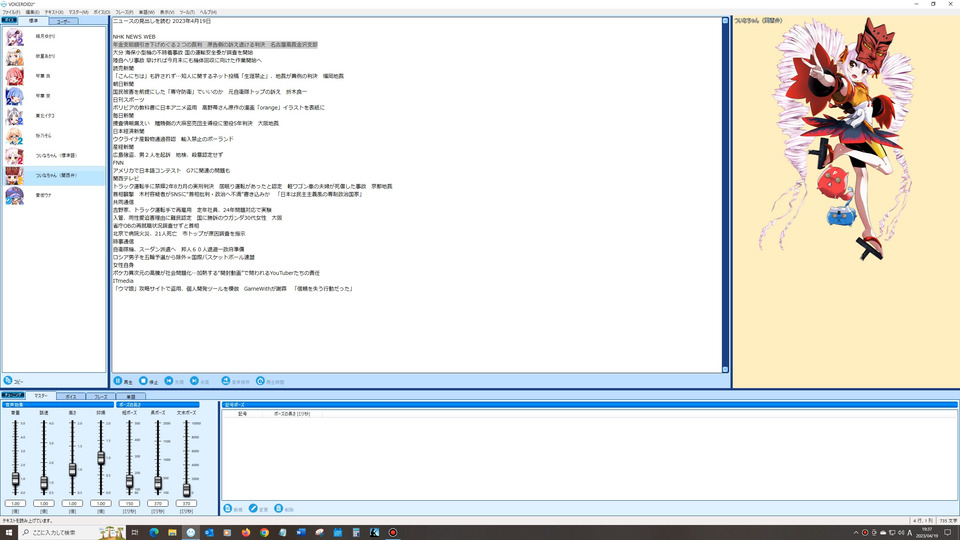Select the 紲星あかり voice avatar
This screenshot has width=960, height=540.
click(15, 56)
